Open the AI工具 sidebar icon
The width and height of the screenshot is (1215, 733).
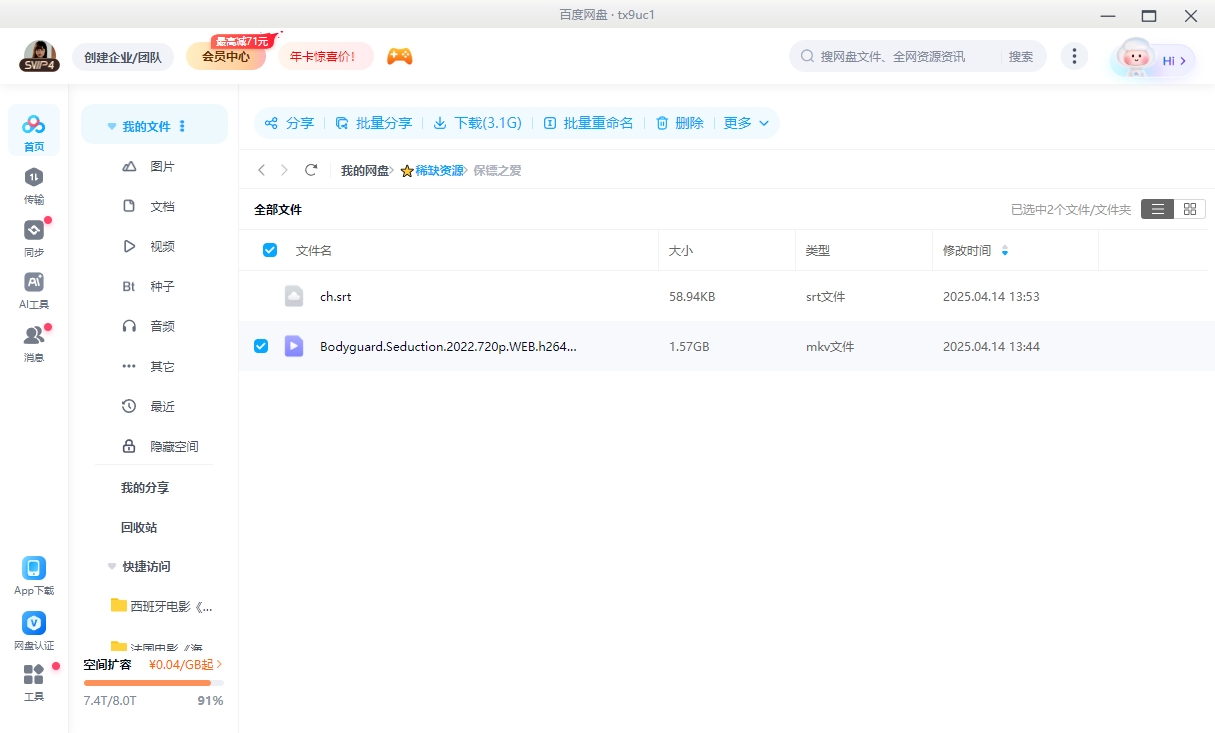[33, 288]
